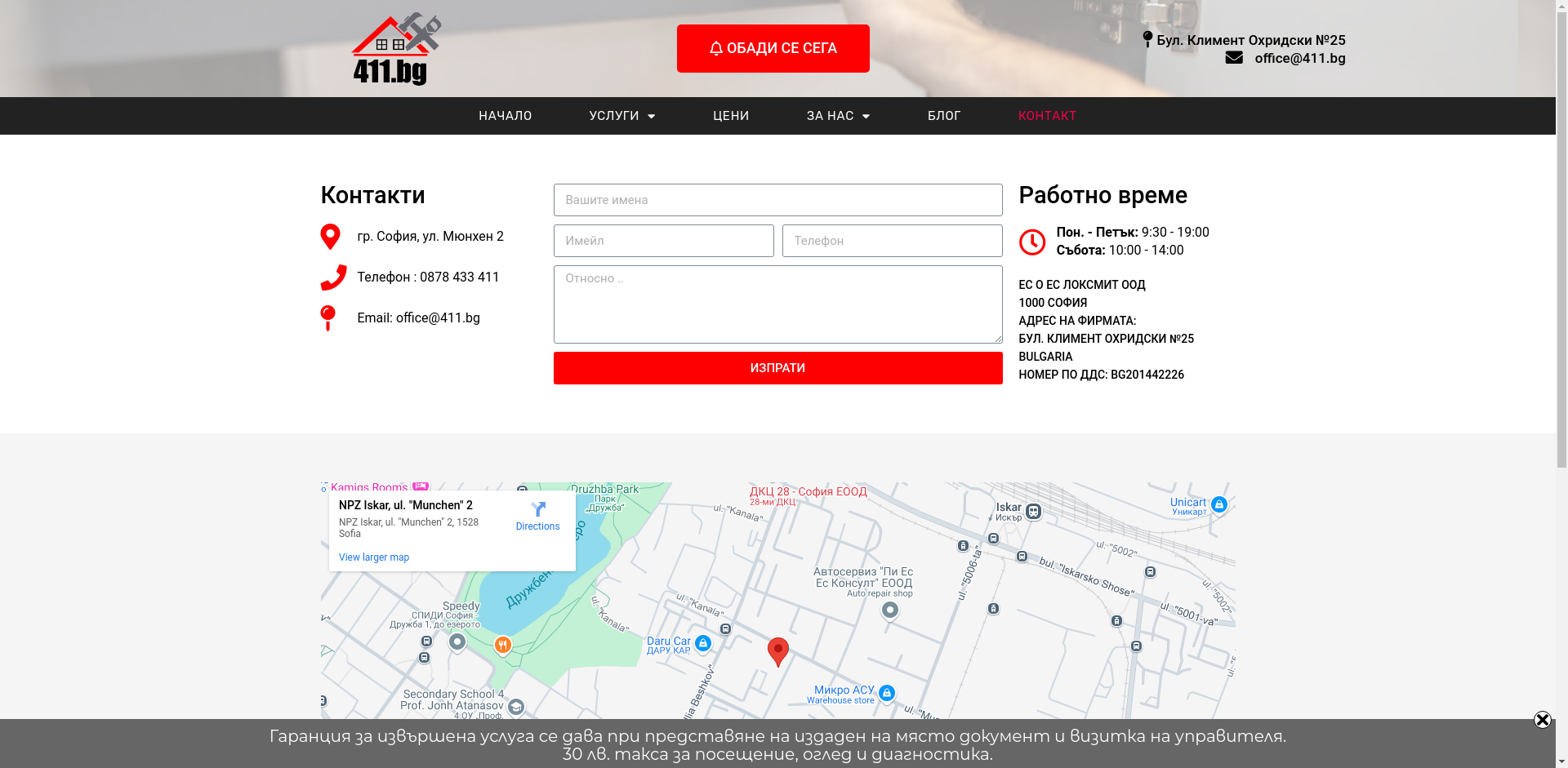Open the ЦЕНИ menu item

click(x=731, y=116)
